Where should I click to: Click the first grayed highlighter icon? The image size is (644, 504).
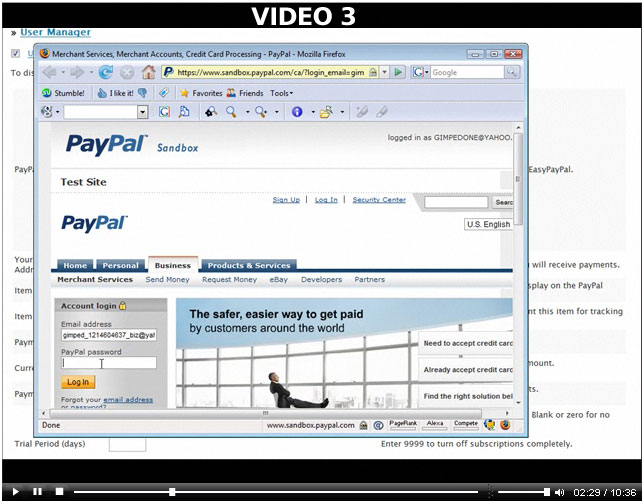pyautogui.click(x=362, y=112)
